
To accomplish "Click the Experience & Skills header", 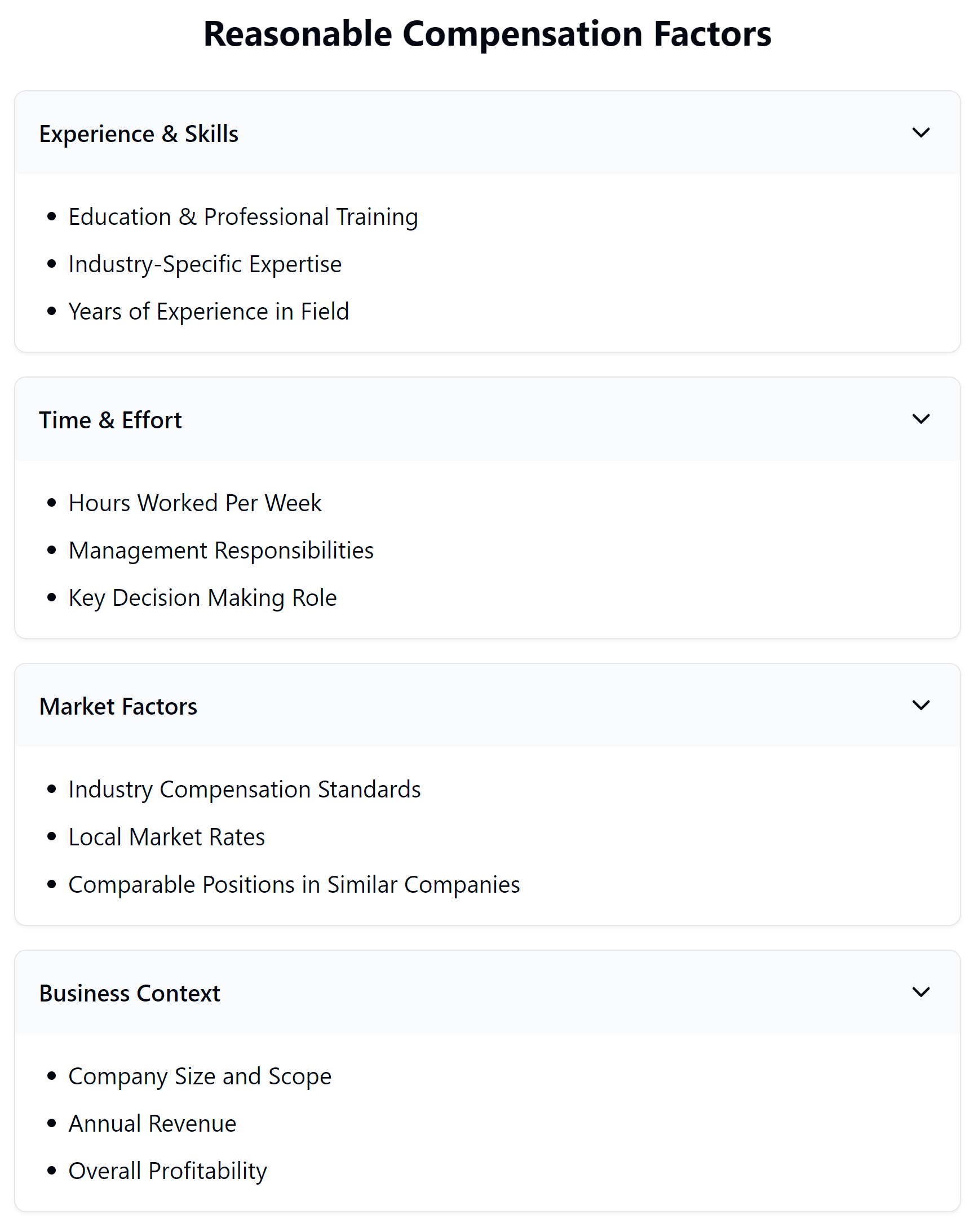I will pyautogui.click(x=139, y=134).
